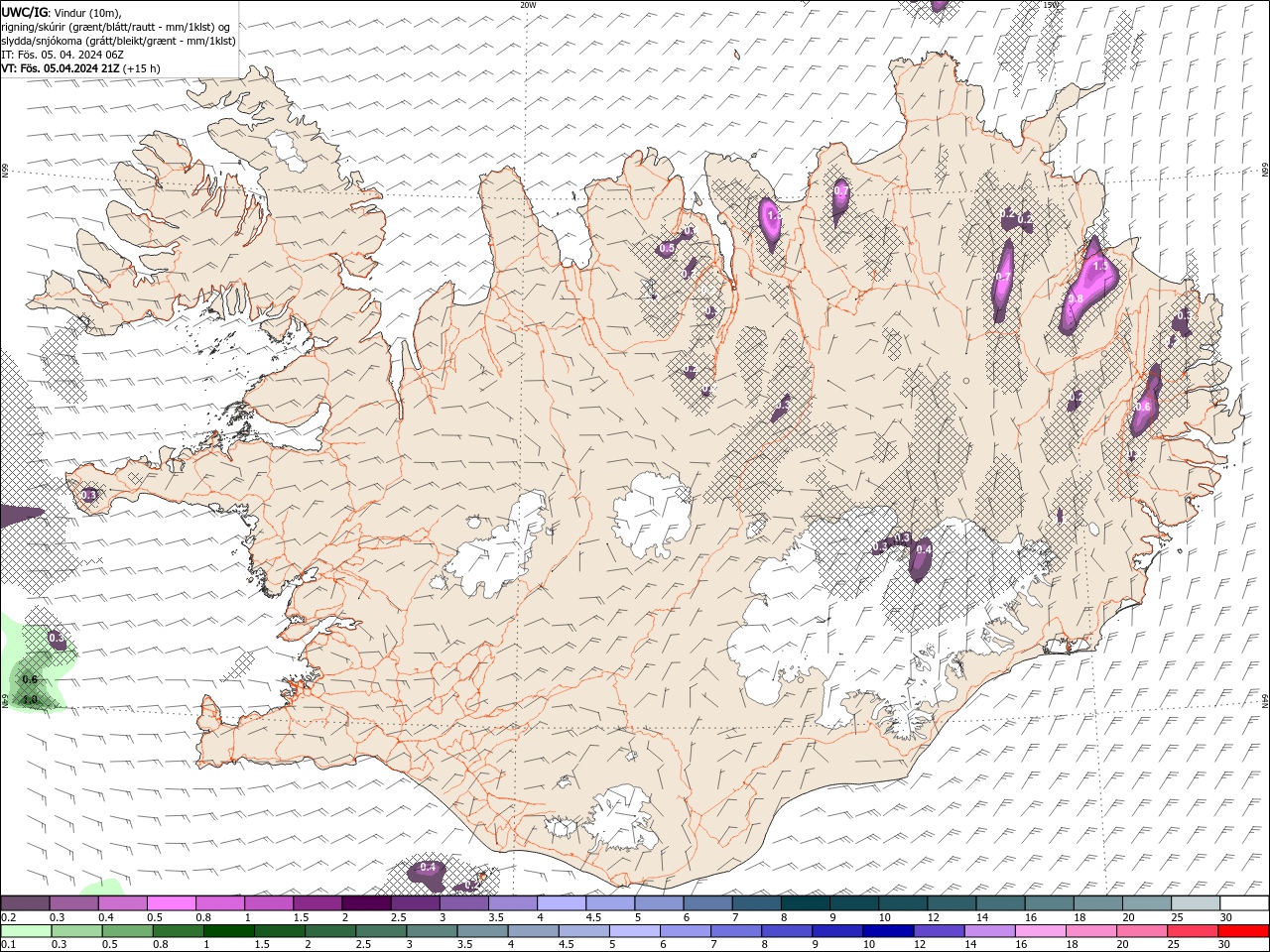Select the teal 14 snow legend swatch
The height and width of the screenshot is (952, 1270).
point(1000,903)
